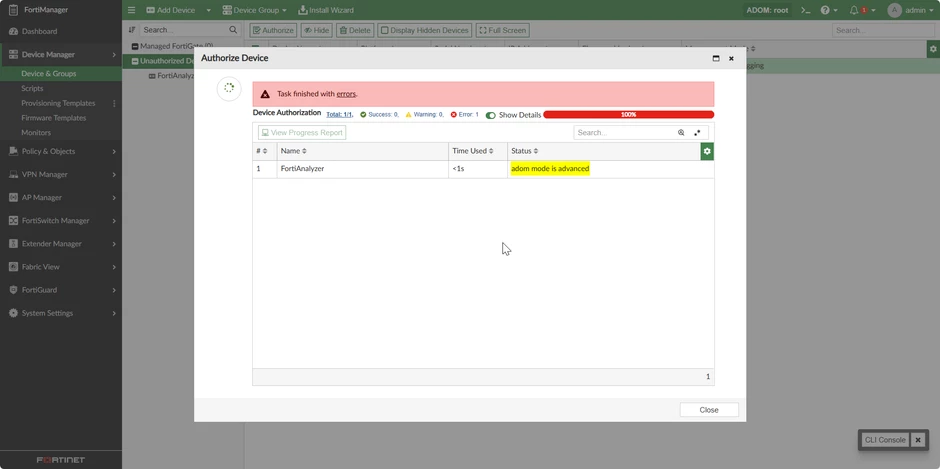940x469 pixels.
Task: Maximize the Authorize Device dialog
Action: tap(716, 58)
